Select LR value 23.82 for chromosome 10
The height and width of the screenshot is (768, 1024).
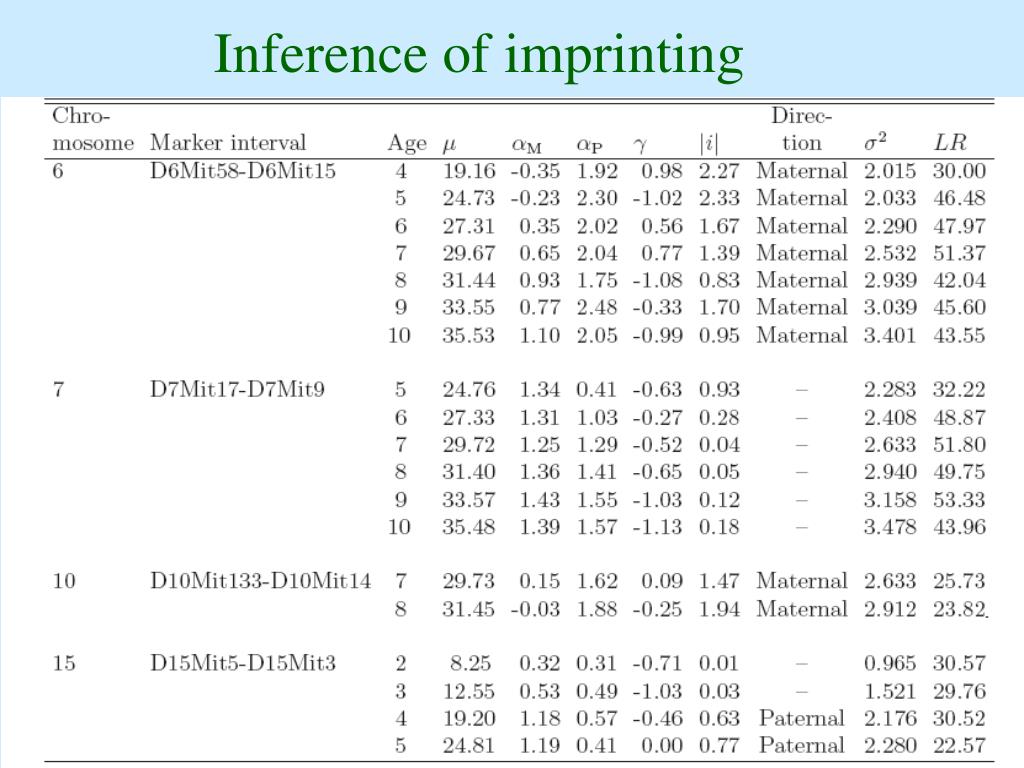(x=959, y=609)
